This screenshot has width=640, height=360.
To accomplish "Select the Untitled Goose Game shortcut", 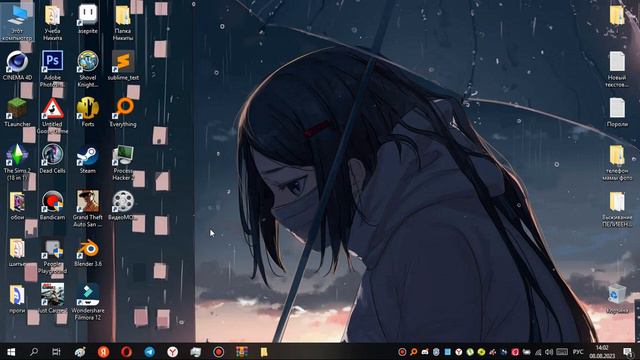I will click(x=52, y=116).
